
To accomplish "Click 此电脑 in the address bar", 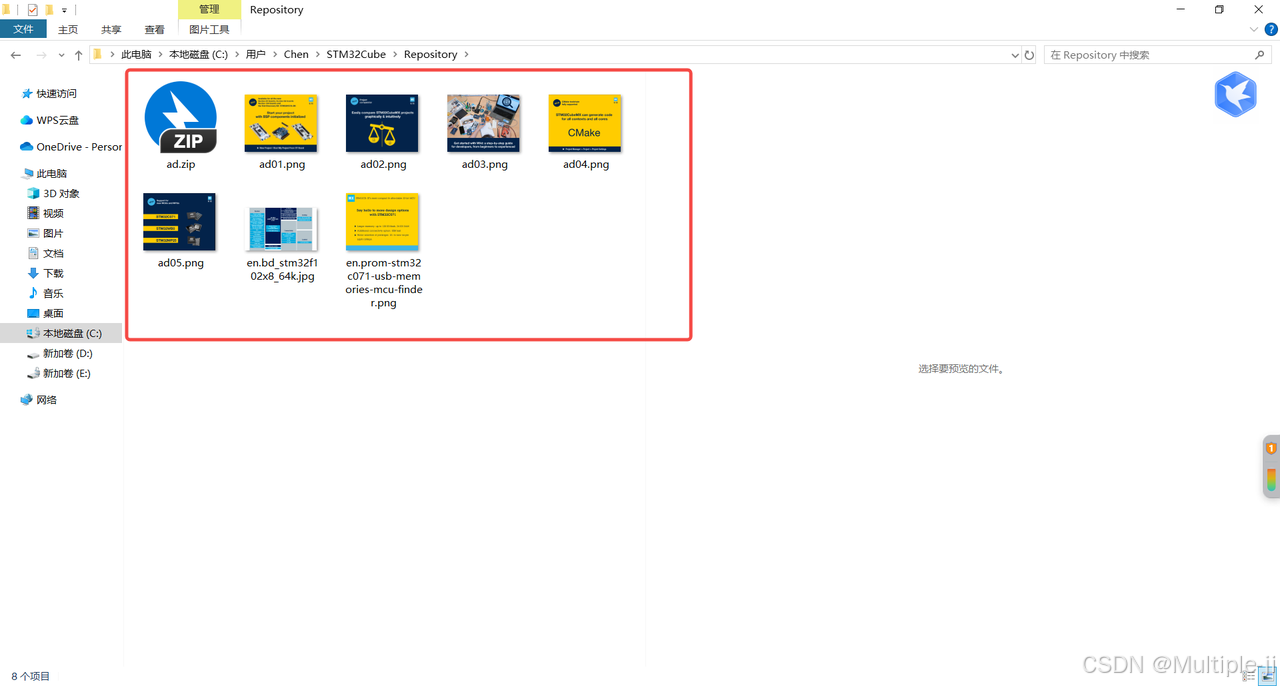I will coord(136,55).
